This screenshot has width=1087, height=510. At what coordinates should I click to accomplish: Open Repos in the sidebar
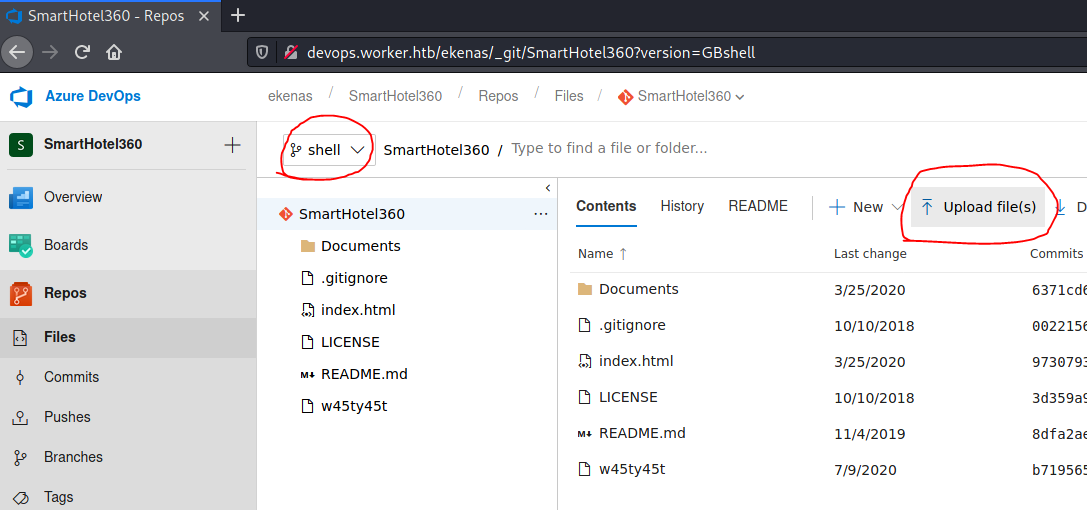[x=65, y=293]
